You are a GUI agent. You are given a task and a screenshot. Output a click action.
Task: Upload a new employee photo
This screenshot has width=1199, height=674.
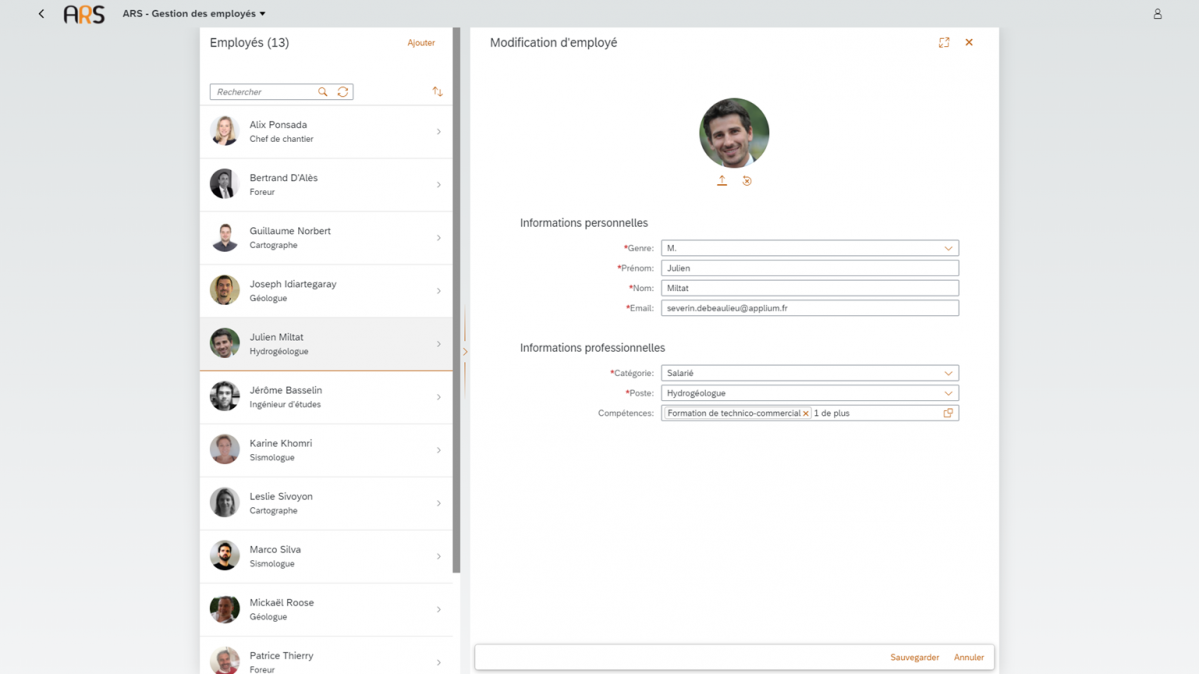722,181
